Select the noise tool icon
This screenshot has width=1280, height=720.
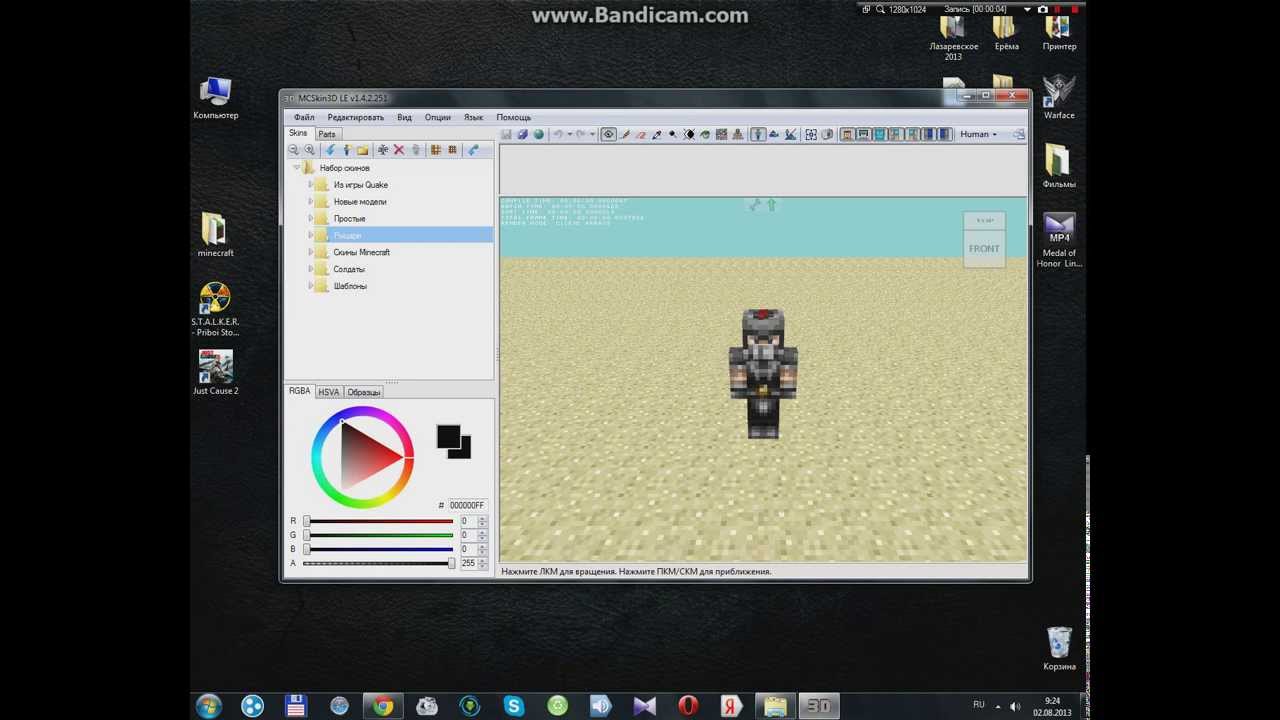[721, 134]
